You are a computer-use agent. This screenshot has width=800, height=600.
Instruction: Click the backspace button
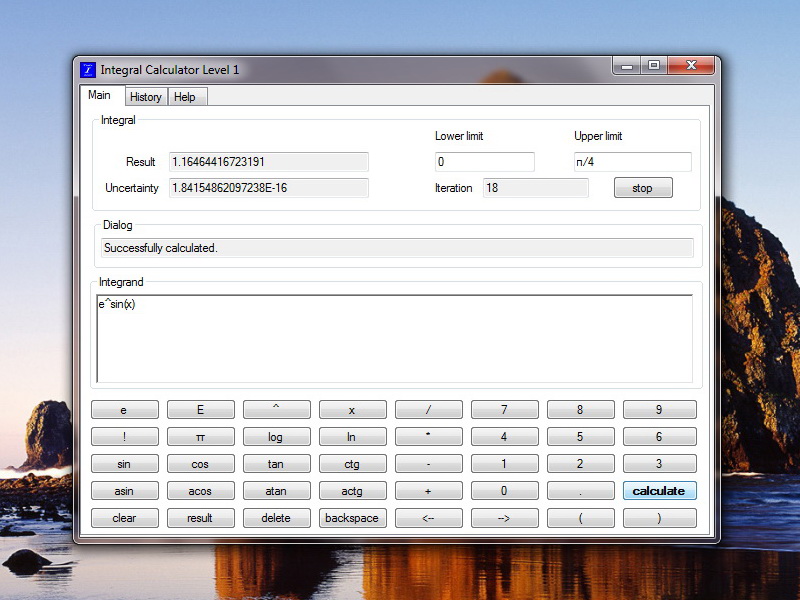coord(353,518)
